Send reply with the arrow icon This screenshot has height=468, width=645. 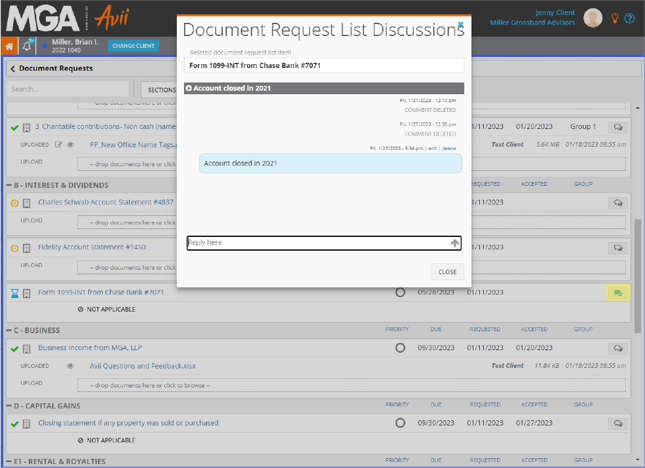click(454, 243)
